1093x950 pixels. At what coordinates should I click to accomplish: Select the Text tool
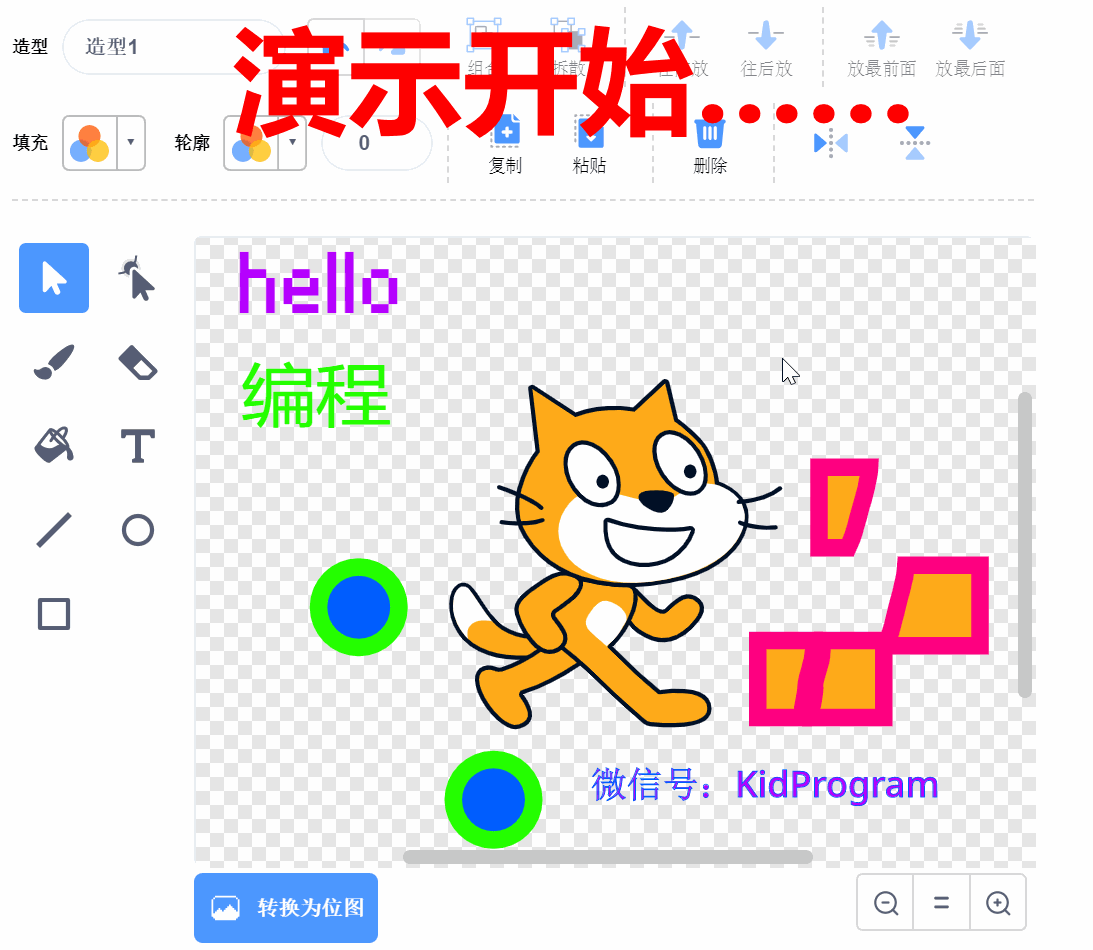137,446
